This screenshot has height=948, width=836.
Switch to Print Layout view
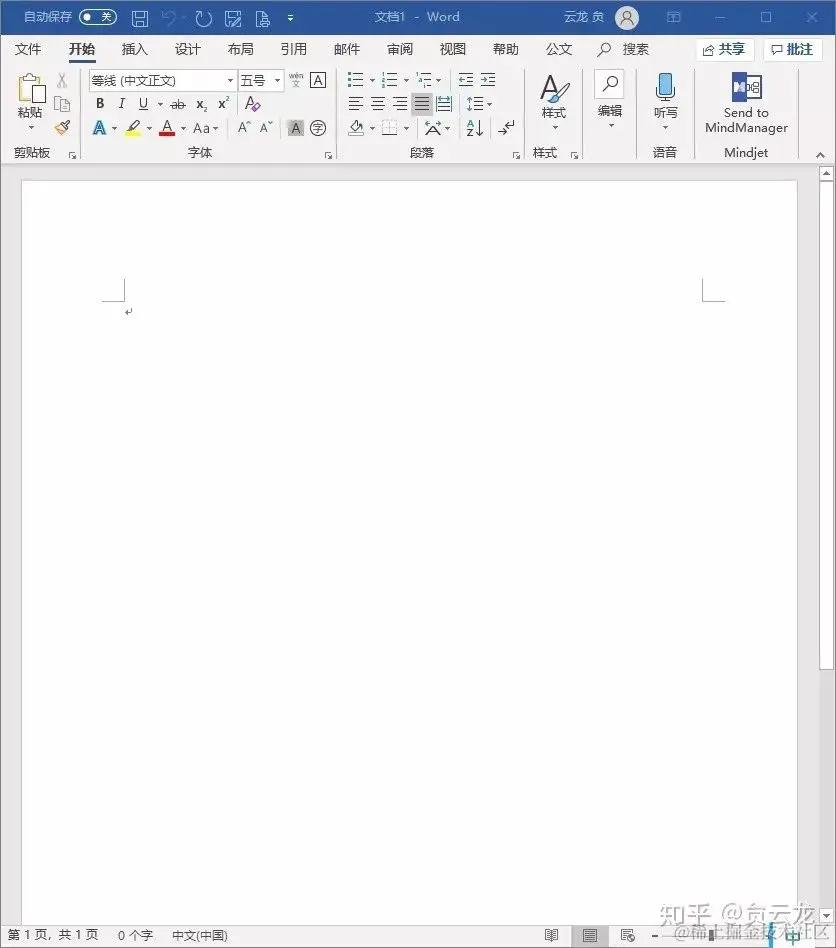[x=589, y=935]
